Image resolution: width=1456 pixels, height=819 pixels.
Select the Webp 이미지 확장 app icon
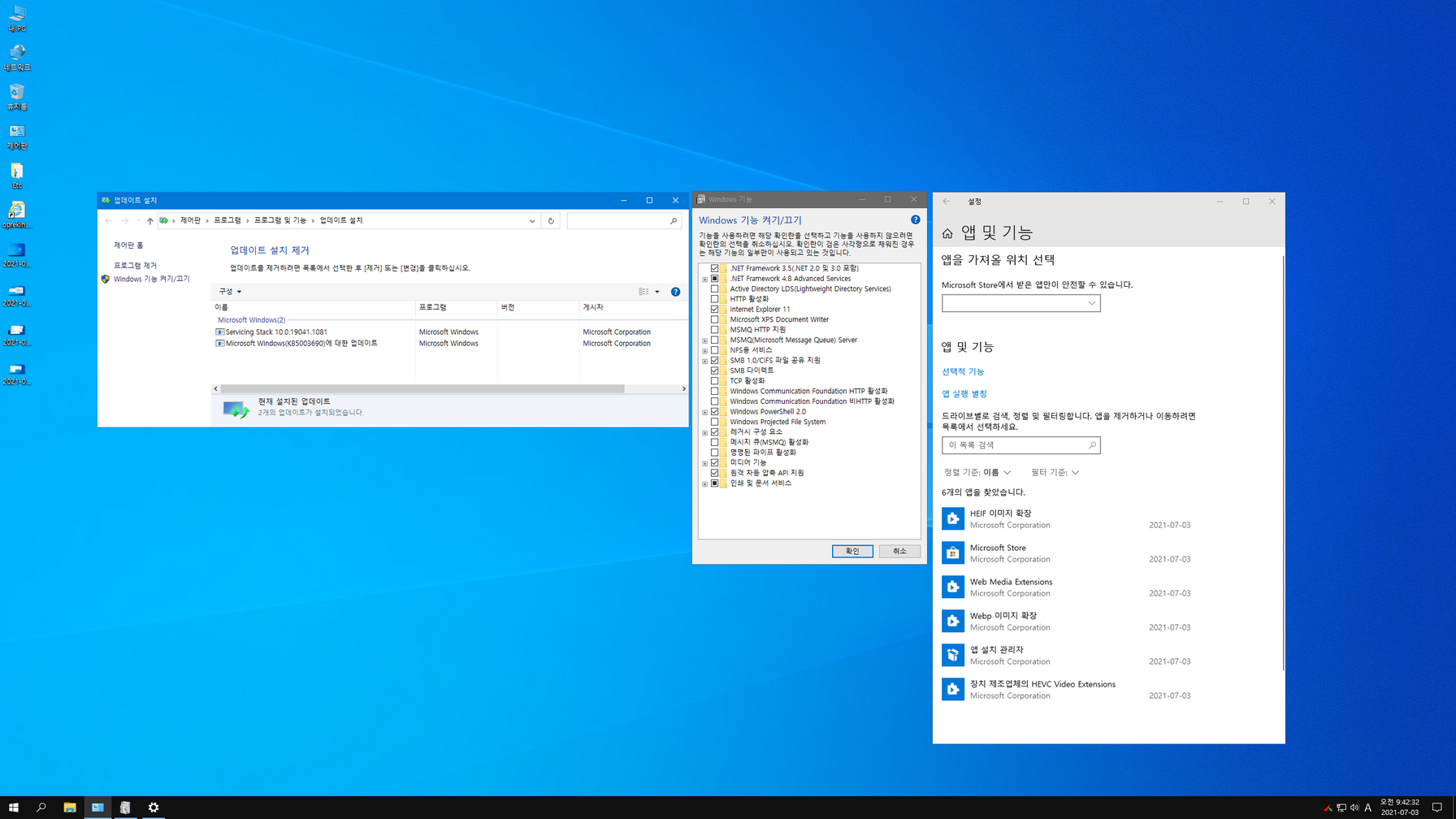pyautogui.click(x=953, y=621)
